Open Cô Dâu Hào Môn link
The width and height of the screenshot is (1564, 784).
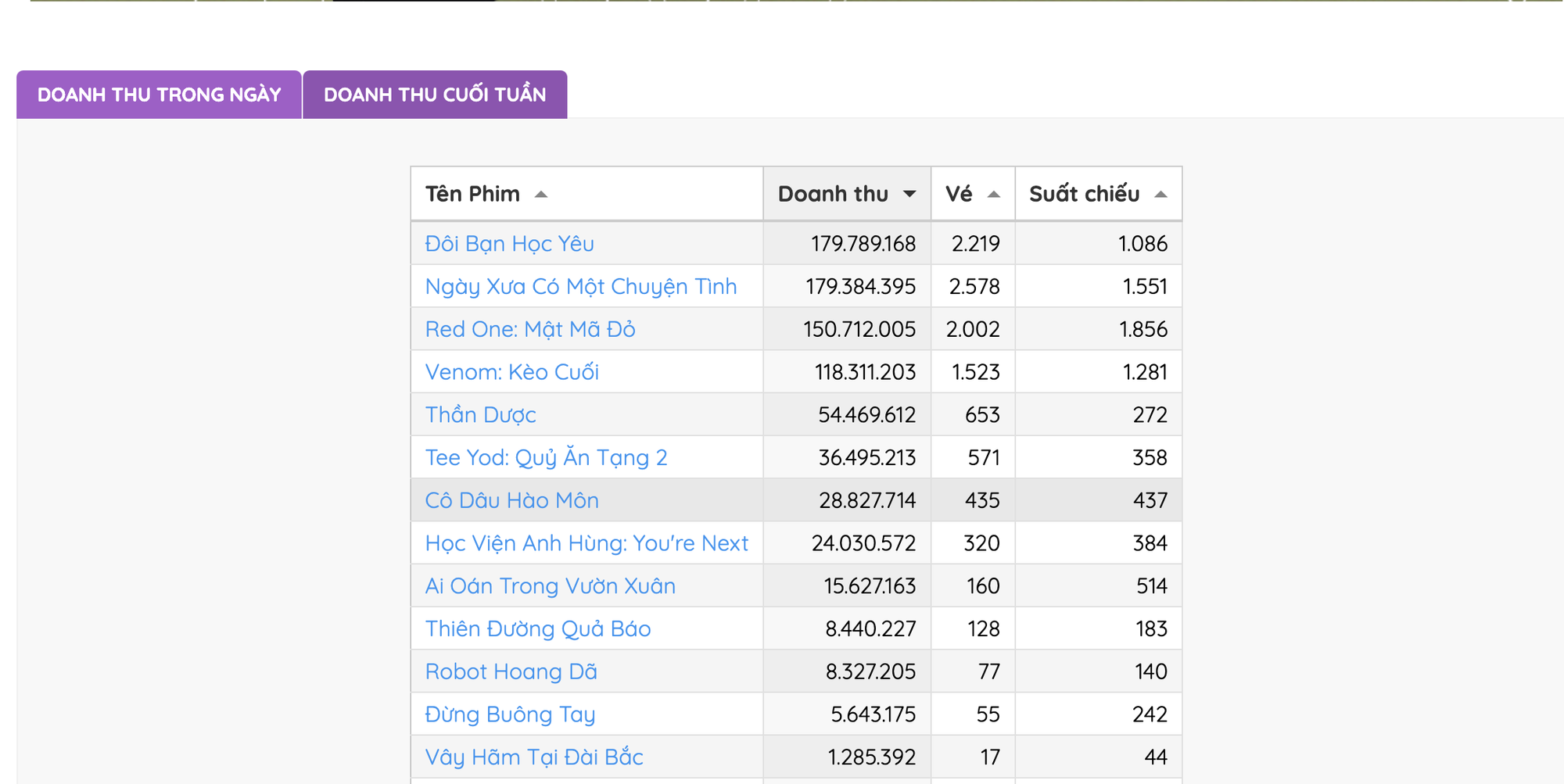click(512, 500)
